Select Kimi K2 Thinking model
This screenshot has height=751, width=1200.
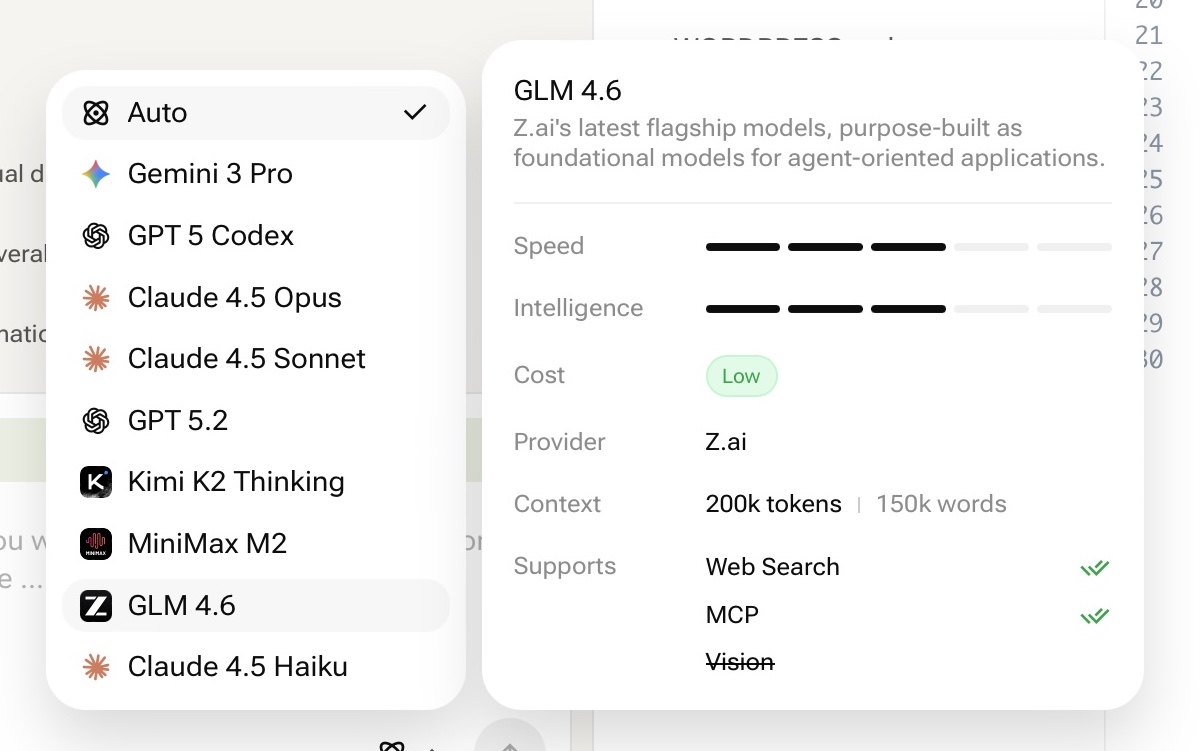click(x=256, y=482)
